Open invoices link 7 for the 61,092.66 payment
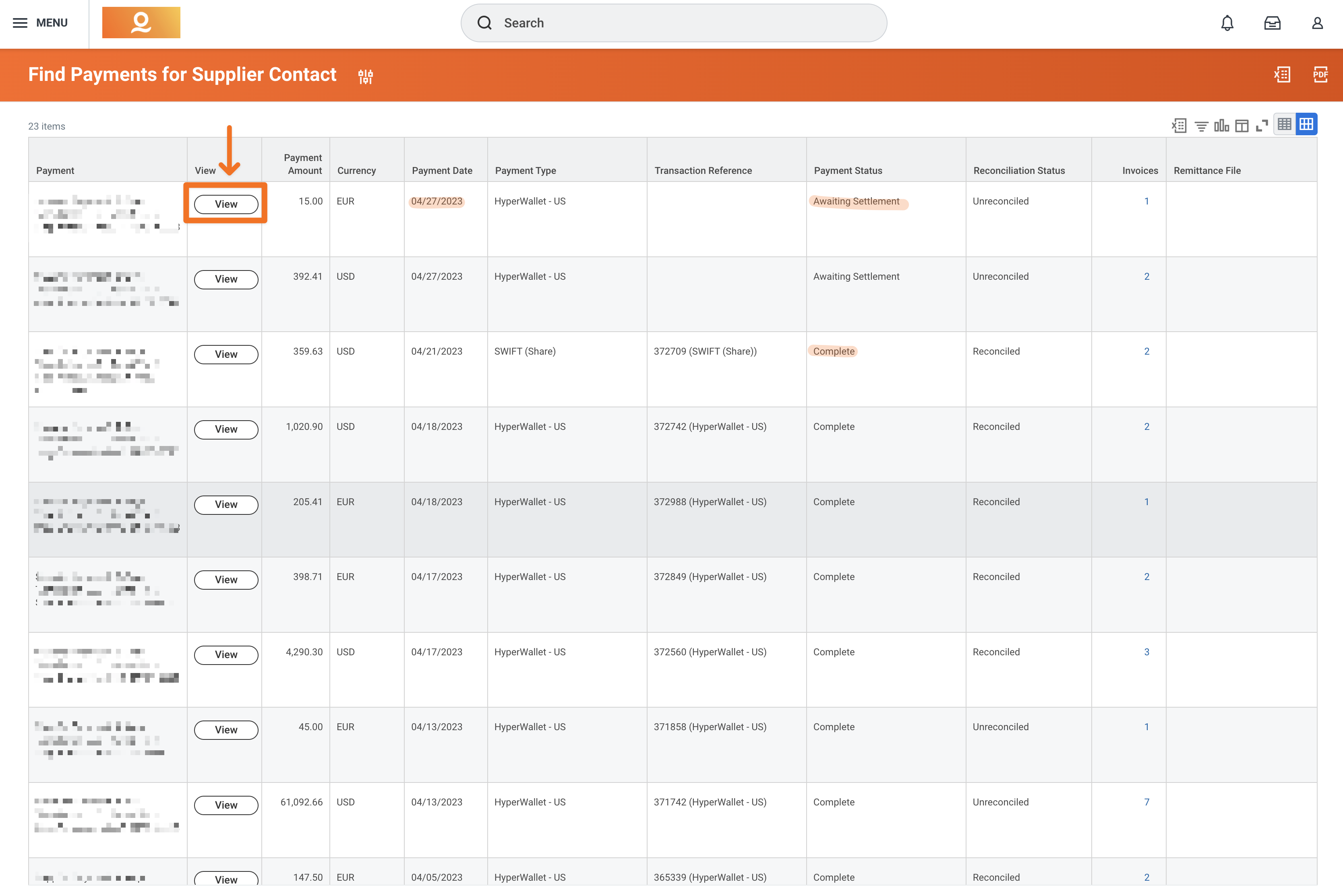This screenshot has width=1343, height=896. pos(1147,802)
